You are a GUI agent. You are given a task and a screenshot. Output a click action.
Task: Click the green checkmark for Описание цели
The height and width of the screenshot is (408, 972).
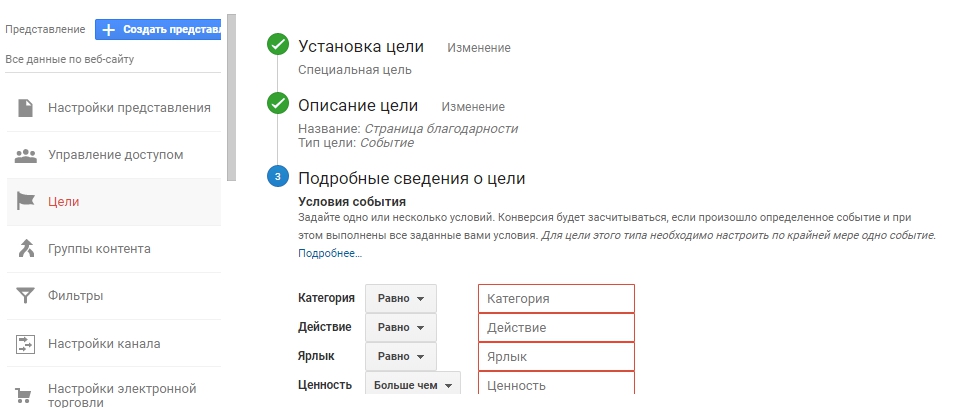(x=277, y=106)
